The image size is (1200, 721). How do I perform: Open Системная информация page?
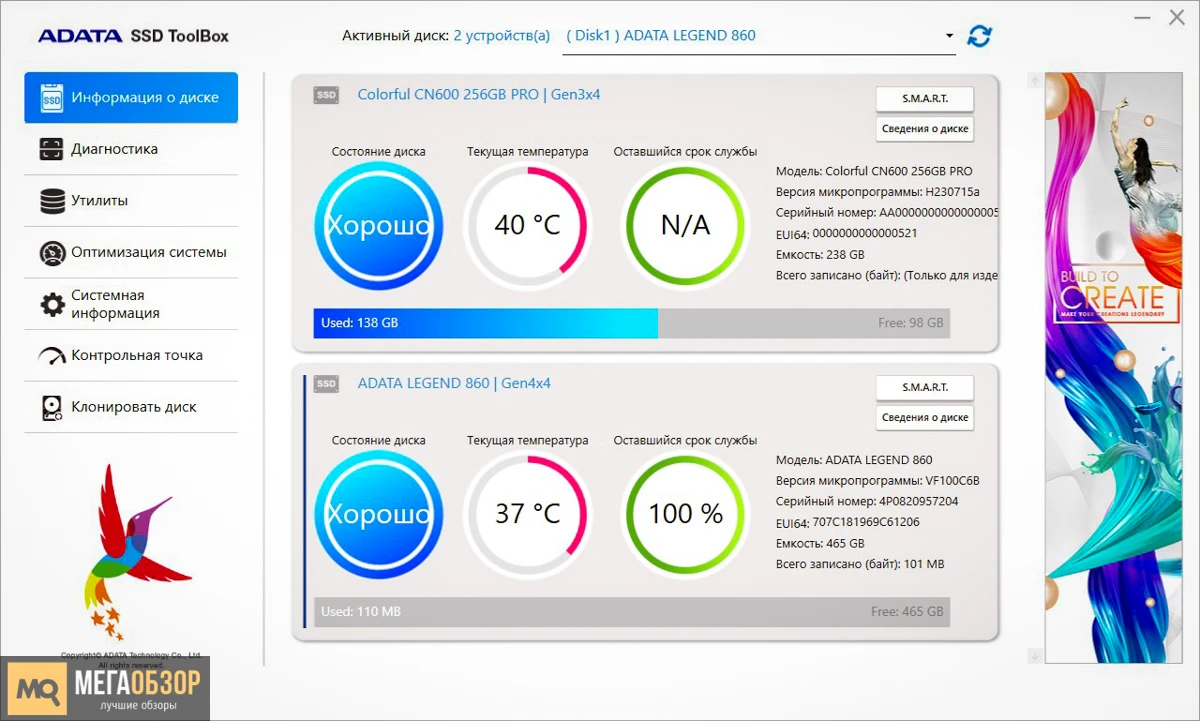[x=131, y=304]
